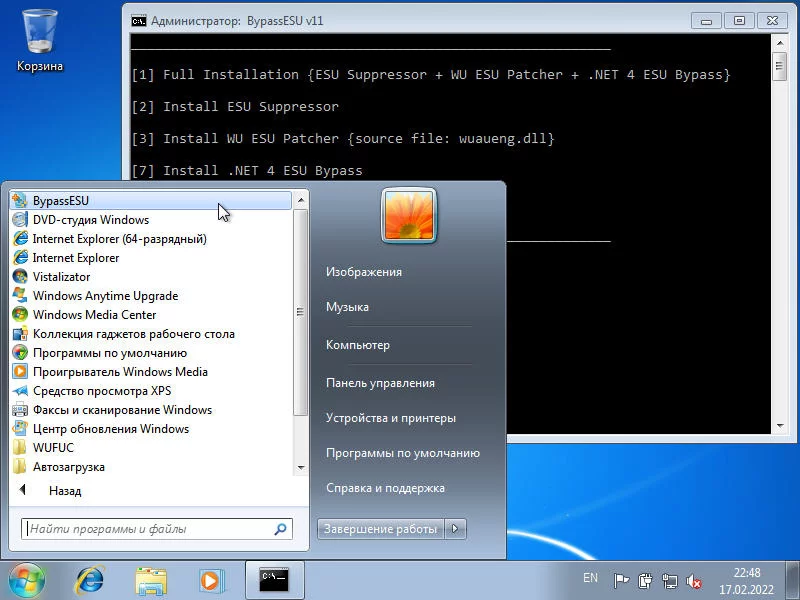Click the safely remove hardware tray icon
The image size is (800, 600).
coord(645,581)
